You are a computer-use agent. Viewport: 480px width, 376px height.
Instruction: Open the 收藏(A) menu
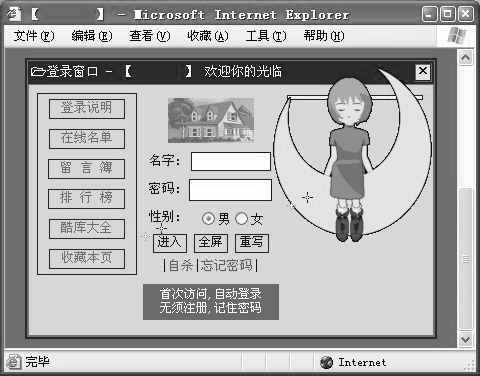coord(208,36)
